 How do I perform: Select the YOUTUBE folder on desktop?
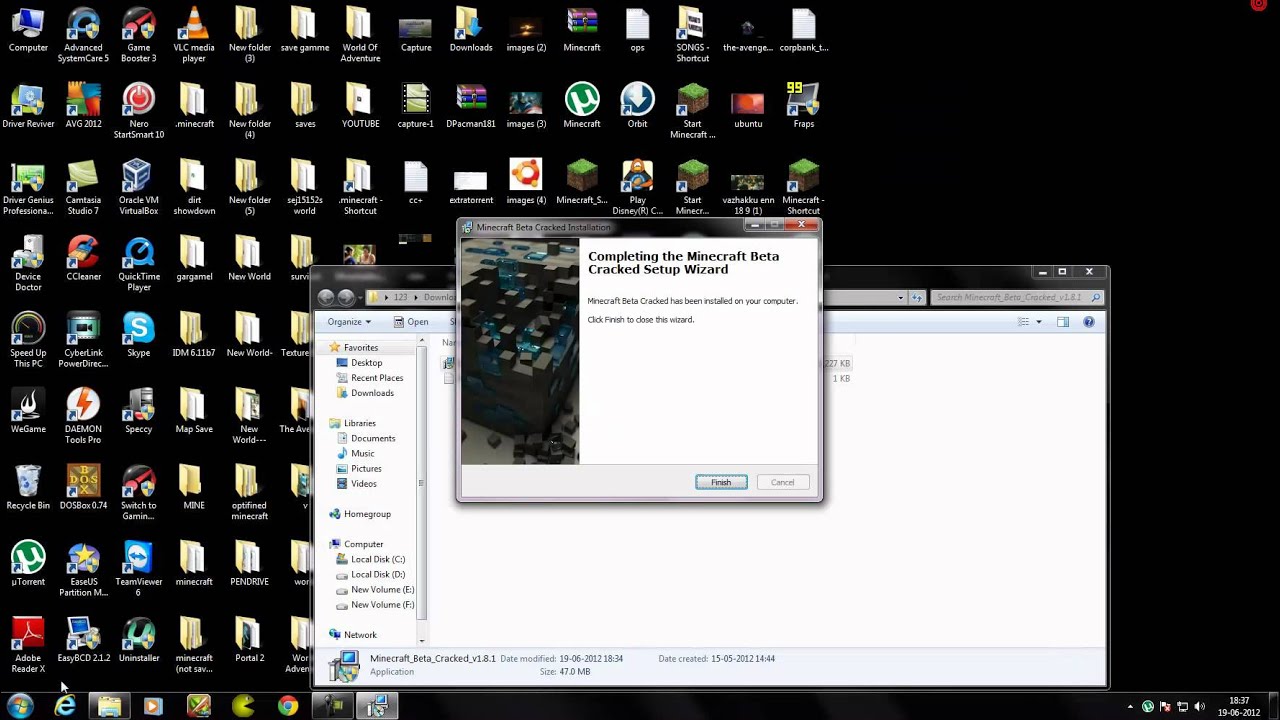(360, 106)
